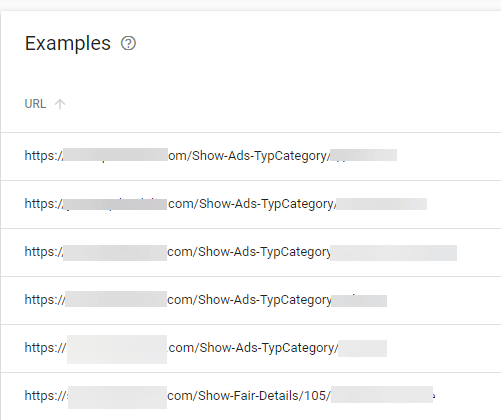Sort by the URL column header
Image resolution: width=501 pixels, height=420 pixels.
35,104
